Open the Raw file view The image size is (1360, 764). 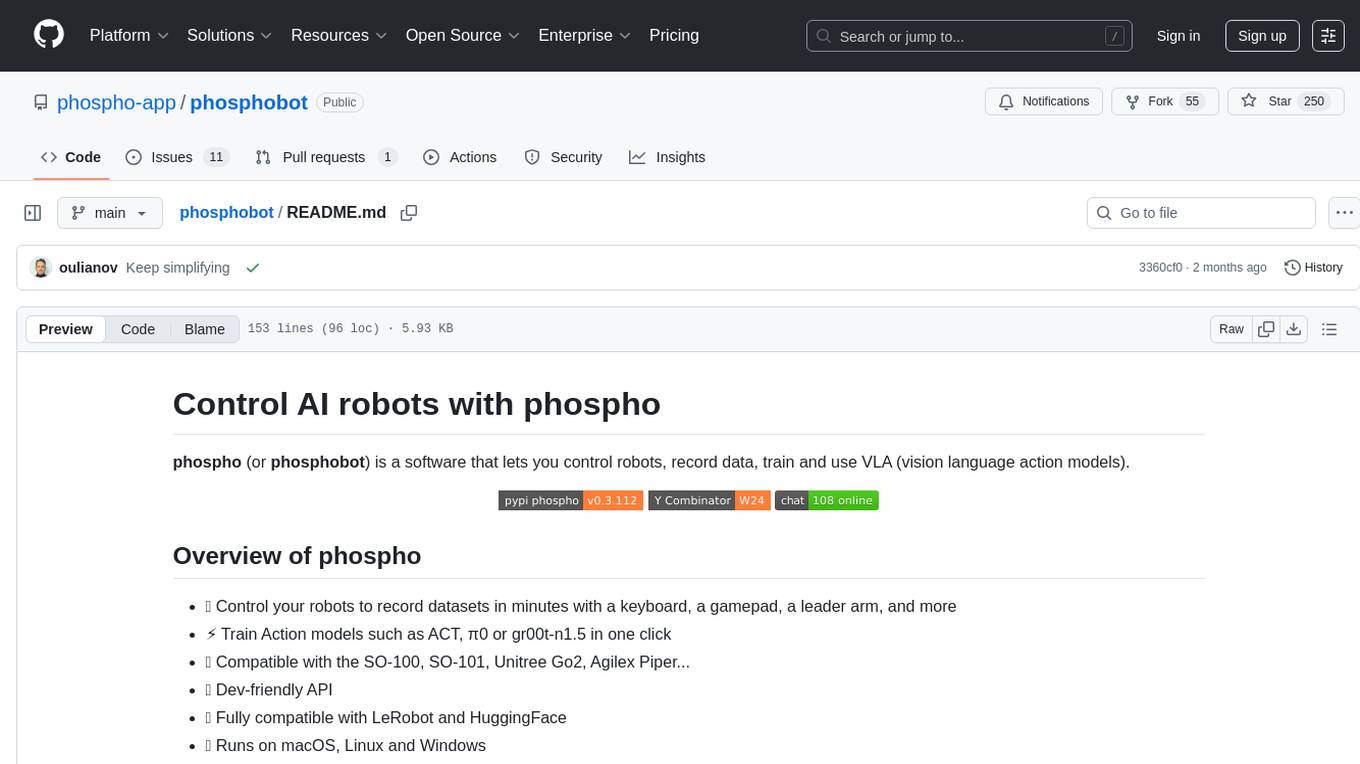pyautogui.click(x=1231, y=329)
